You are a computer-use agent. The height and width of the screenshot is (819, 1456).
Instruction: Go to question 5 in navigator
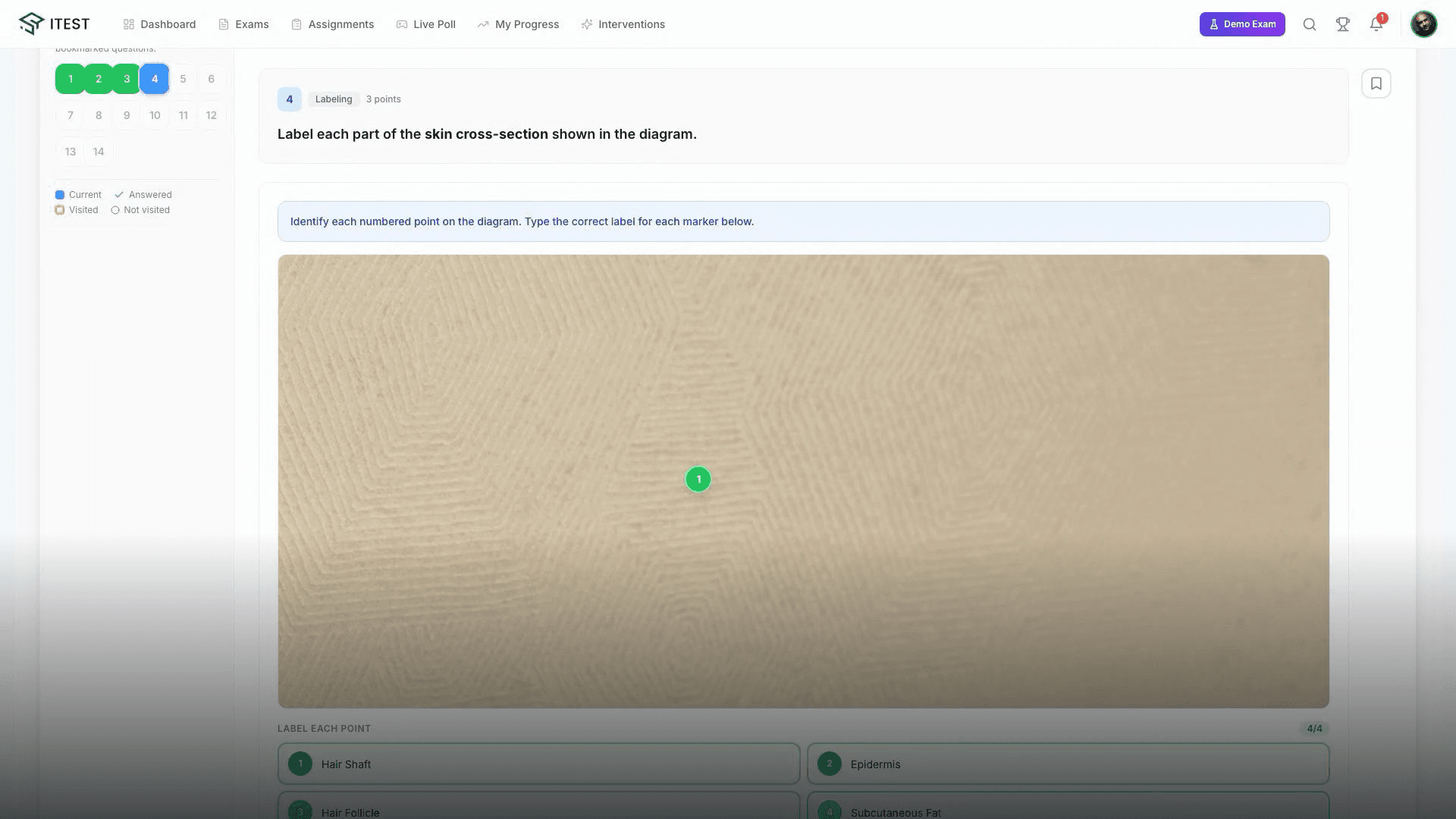click(183, 79)
